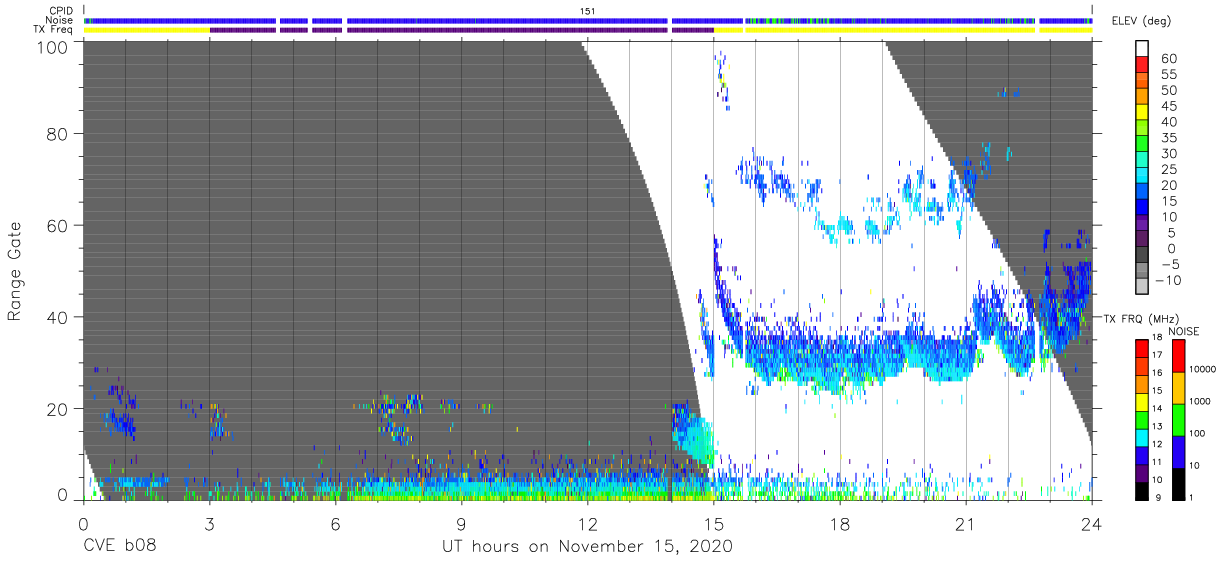Click the 21 tick on UT hours axis
The width and height of the screenshot is (1228, 567).
(x=965, y=524)
